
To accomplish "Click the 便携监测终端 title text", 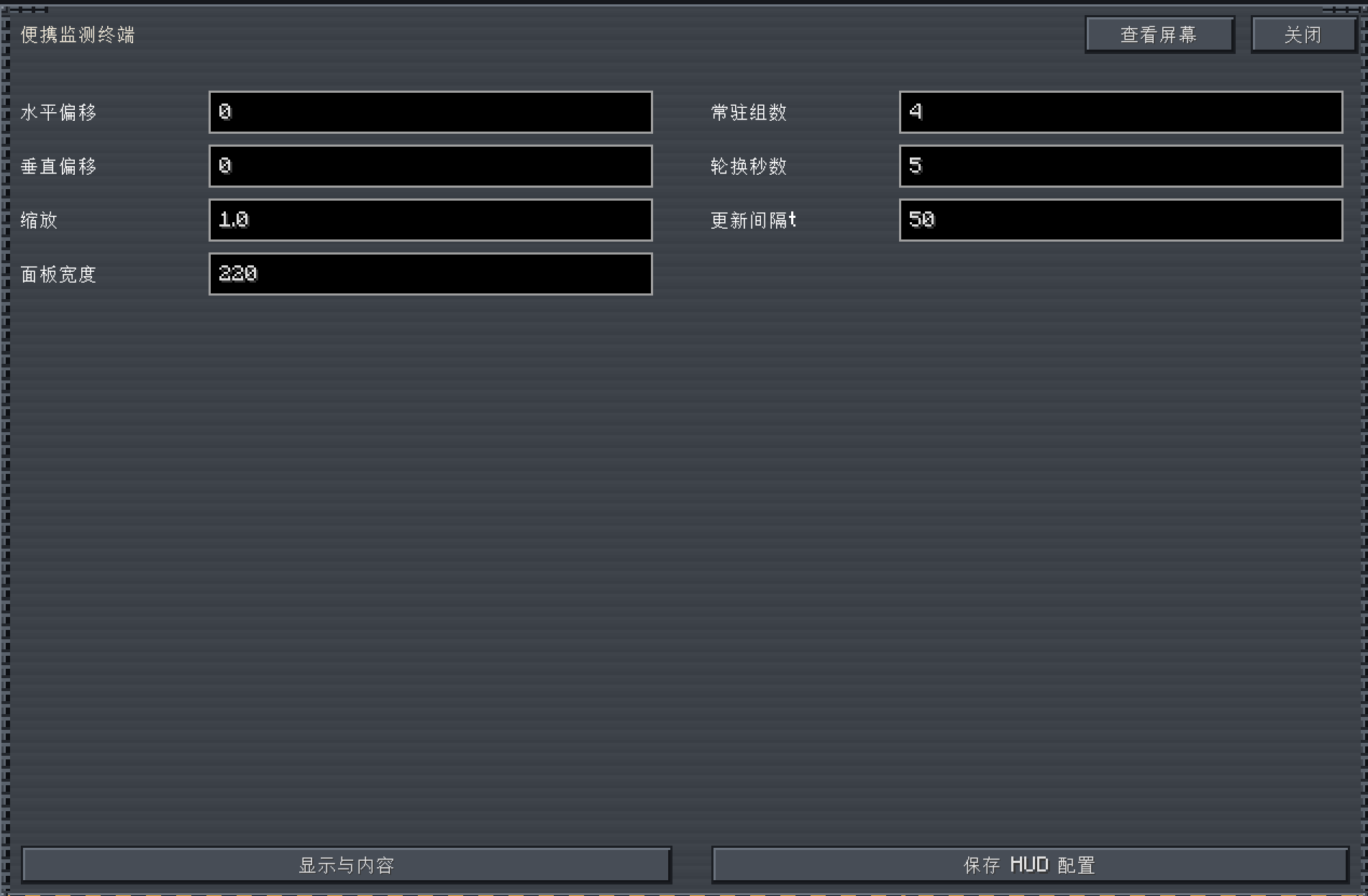I will pos(78,35).
